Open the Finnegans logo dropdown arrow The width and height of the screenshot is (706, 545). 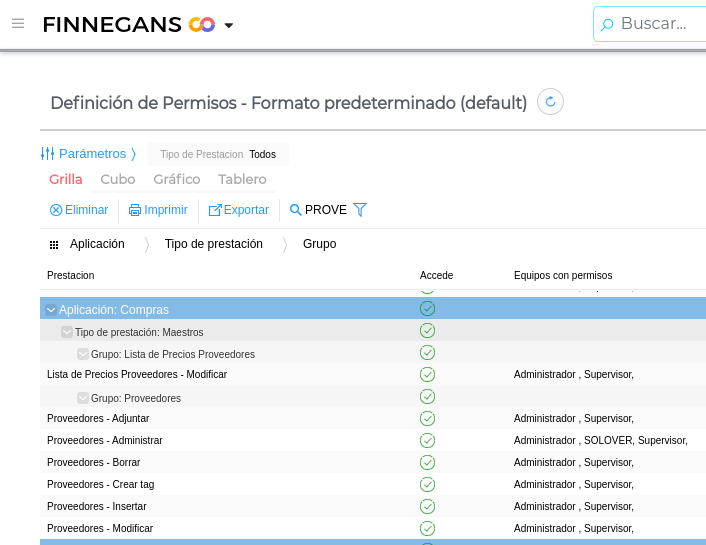pos(229,25)
